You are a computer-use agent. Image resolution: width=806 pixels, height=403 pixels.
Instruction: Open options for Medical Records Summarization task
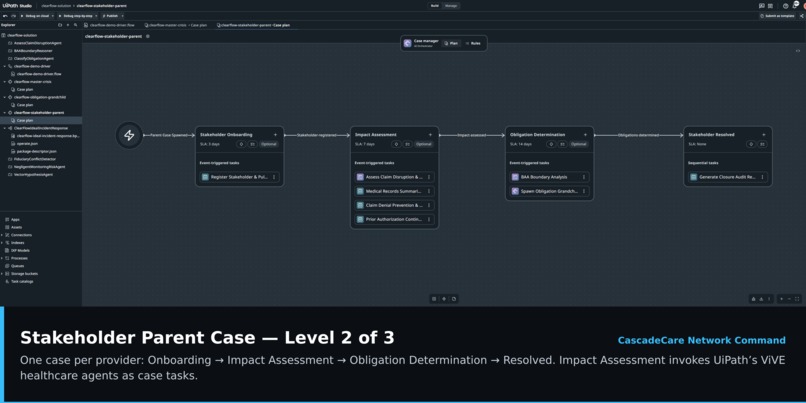429,191
